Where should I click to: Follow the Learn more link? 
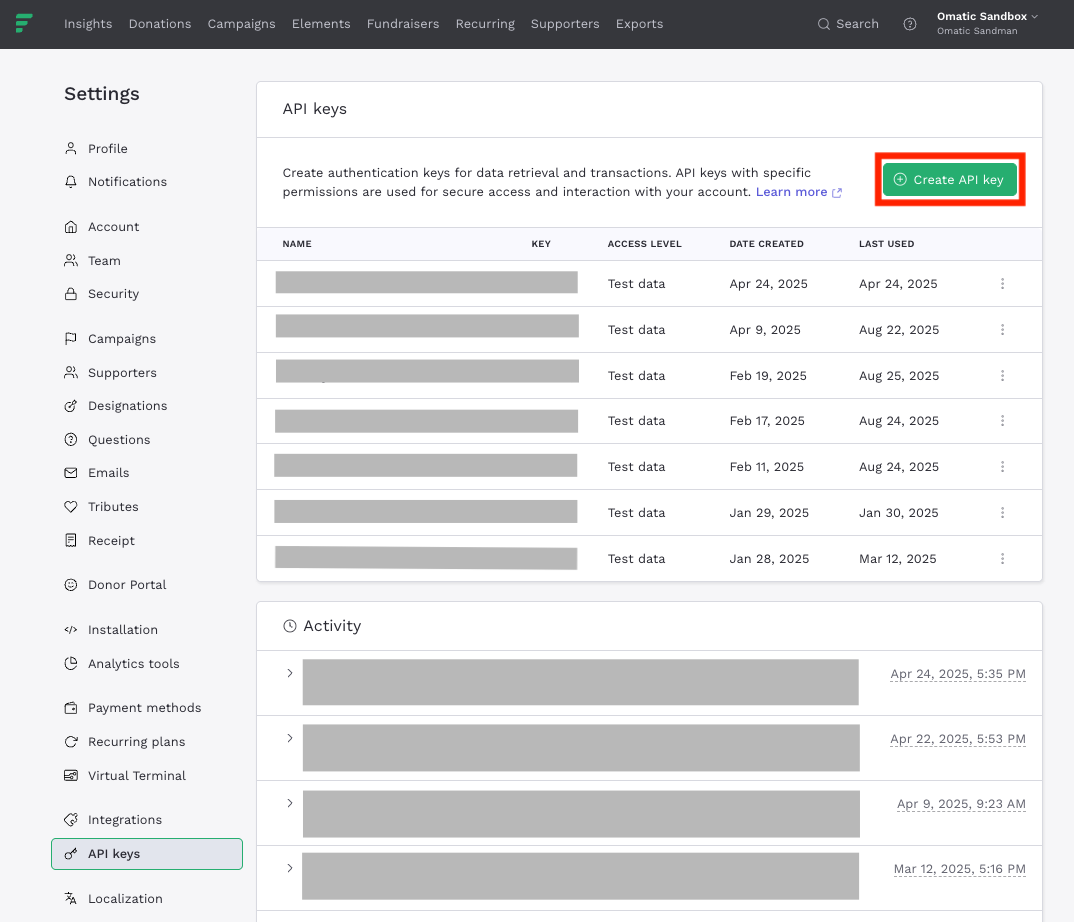[799, 192]
